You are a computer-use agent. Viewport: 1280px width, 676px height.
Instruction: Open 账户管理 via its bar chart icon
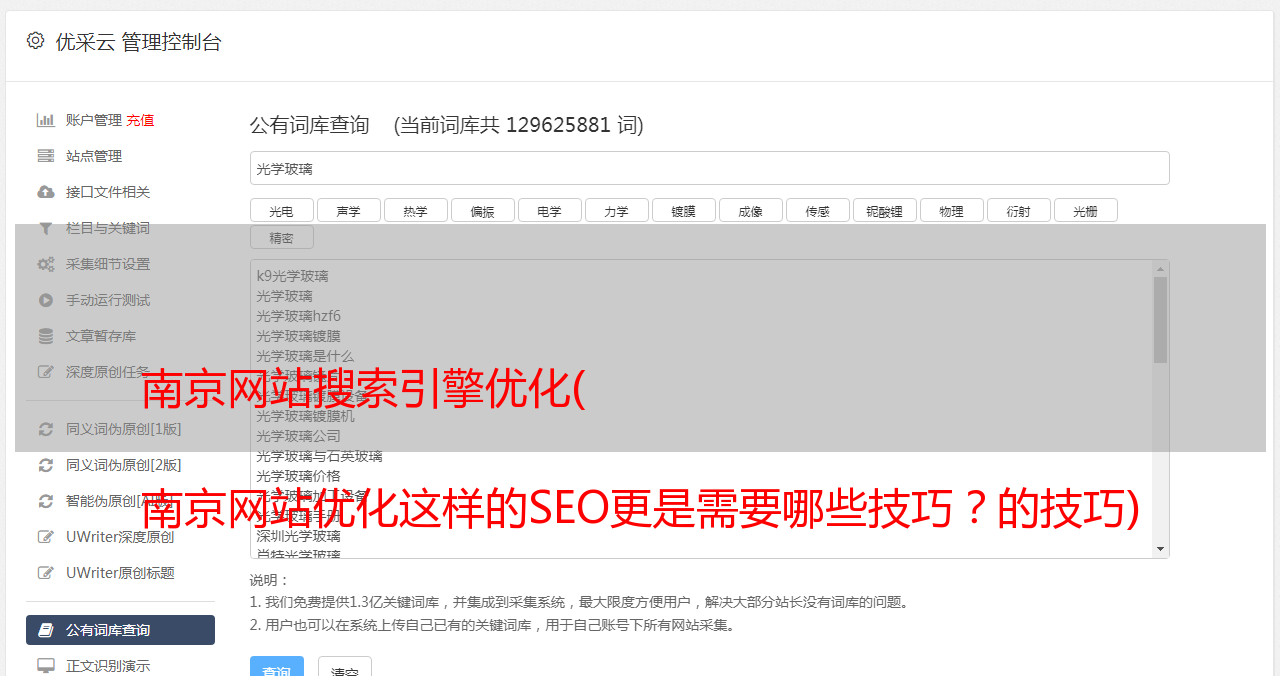coord(46,120)
